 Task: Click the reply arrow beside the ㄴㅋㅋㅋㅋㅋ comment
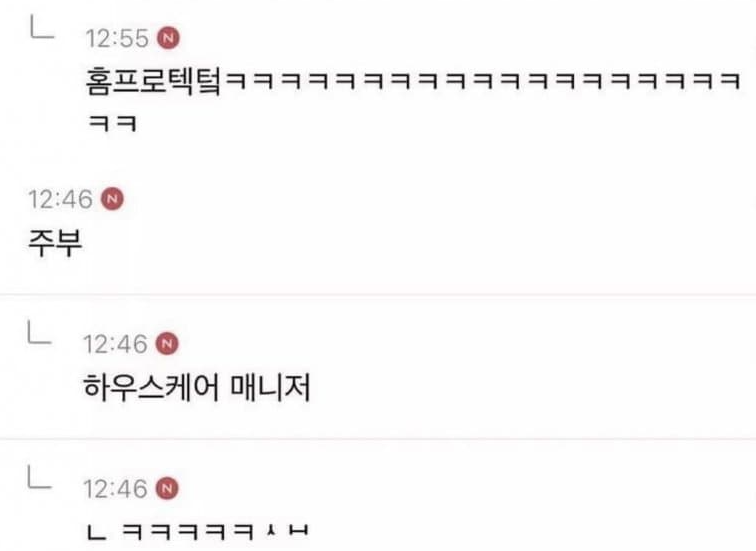point(40,476)
